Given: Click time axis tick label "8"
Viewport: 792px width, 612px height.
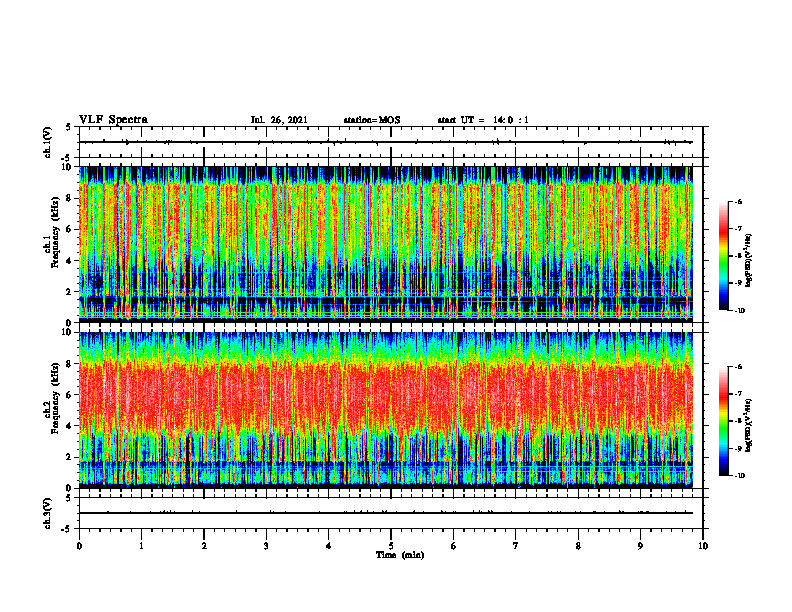Looking at the screenshot, I should coord(578,546).
